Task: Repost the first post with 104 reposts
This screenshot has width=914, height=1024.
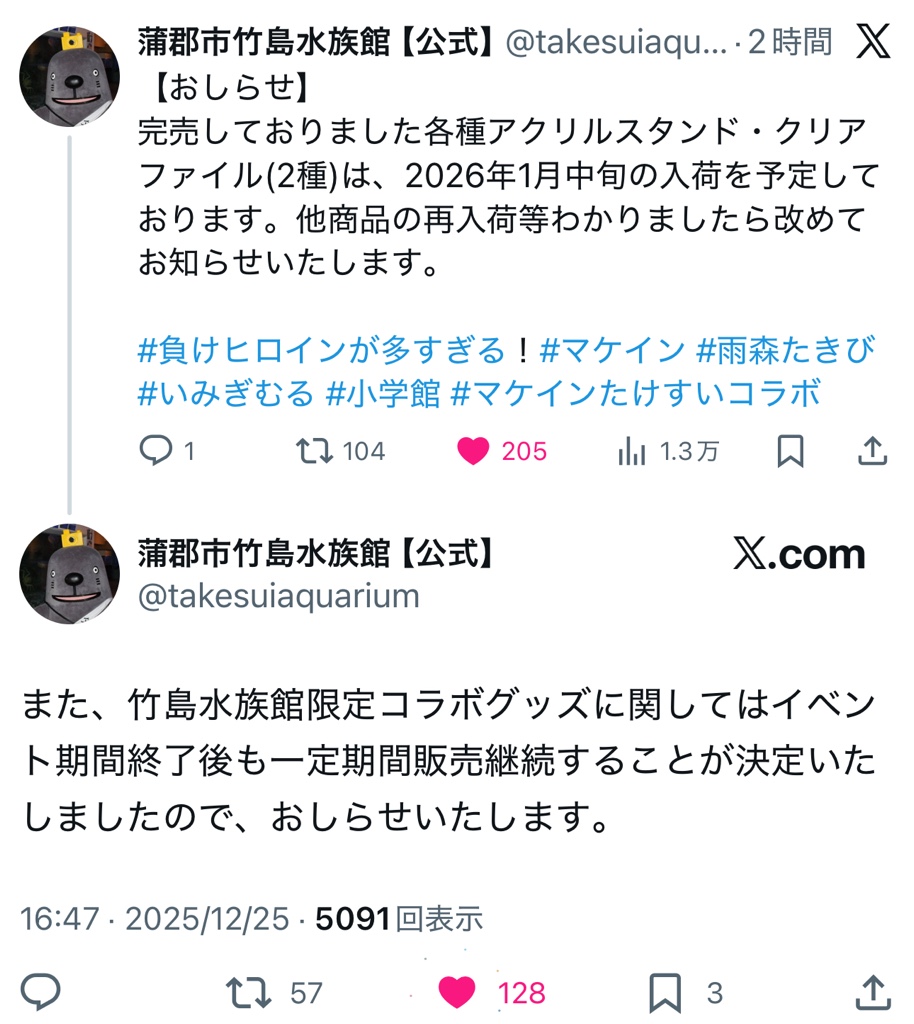Action: click(314, 452)
